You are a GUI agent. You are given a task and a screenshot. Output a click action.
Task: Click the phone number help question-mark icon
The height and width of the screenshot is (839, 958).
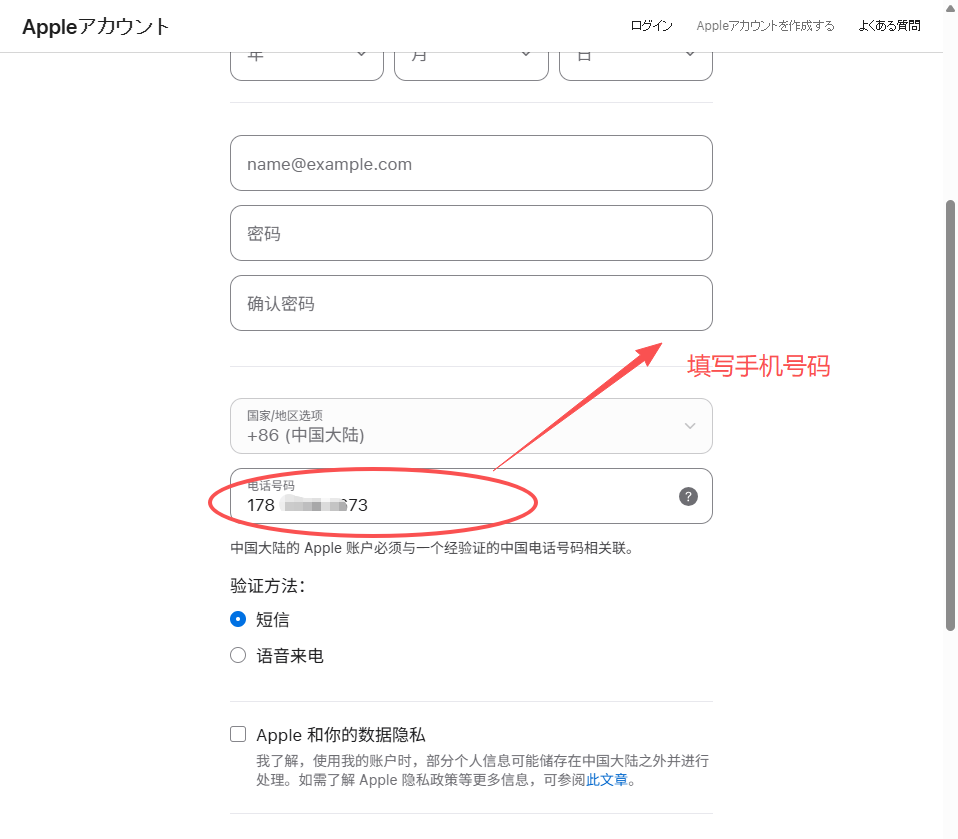point(688,496)
